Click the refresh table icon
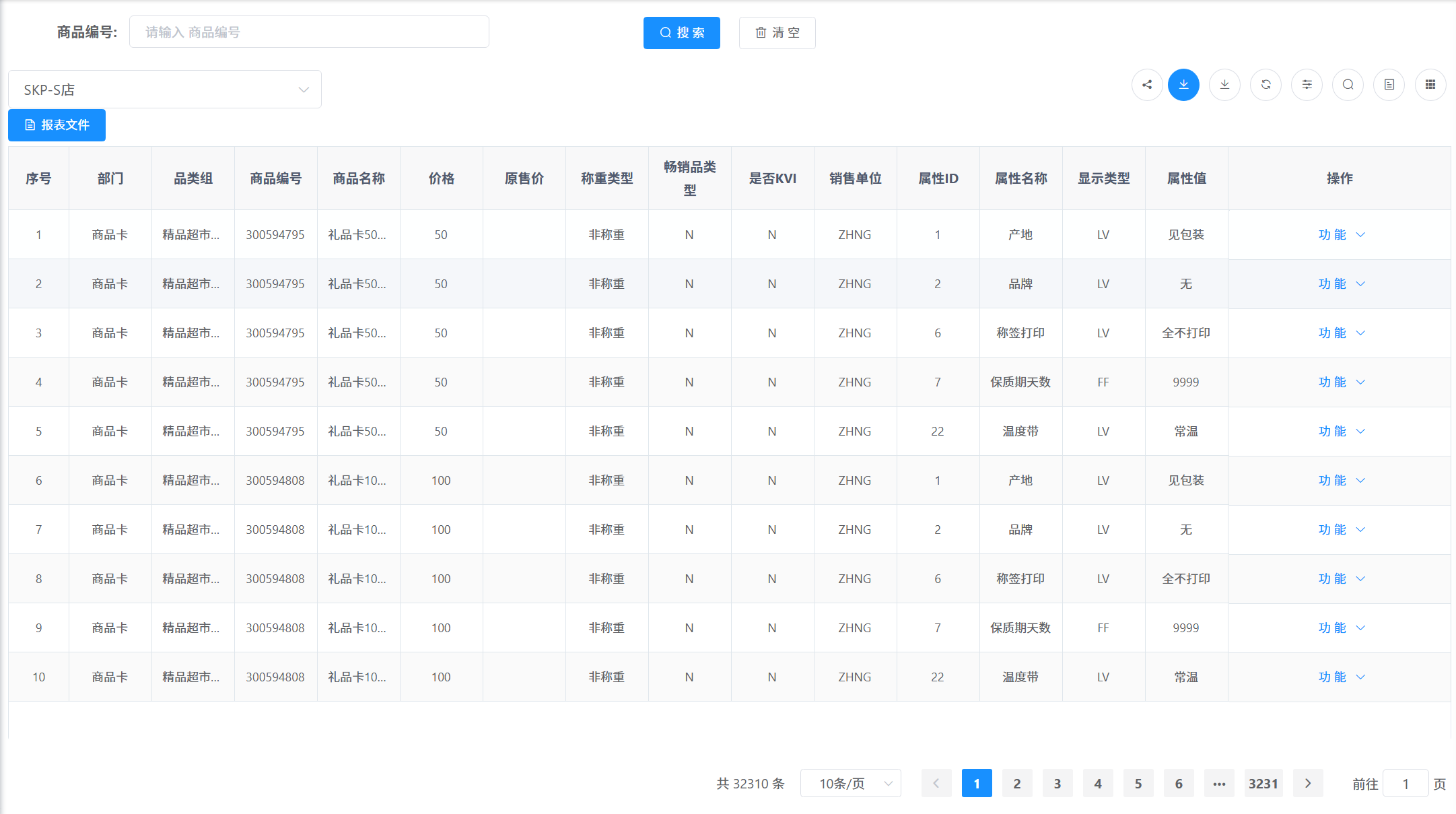 1266,85
